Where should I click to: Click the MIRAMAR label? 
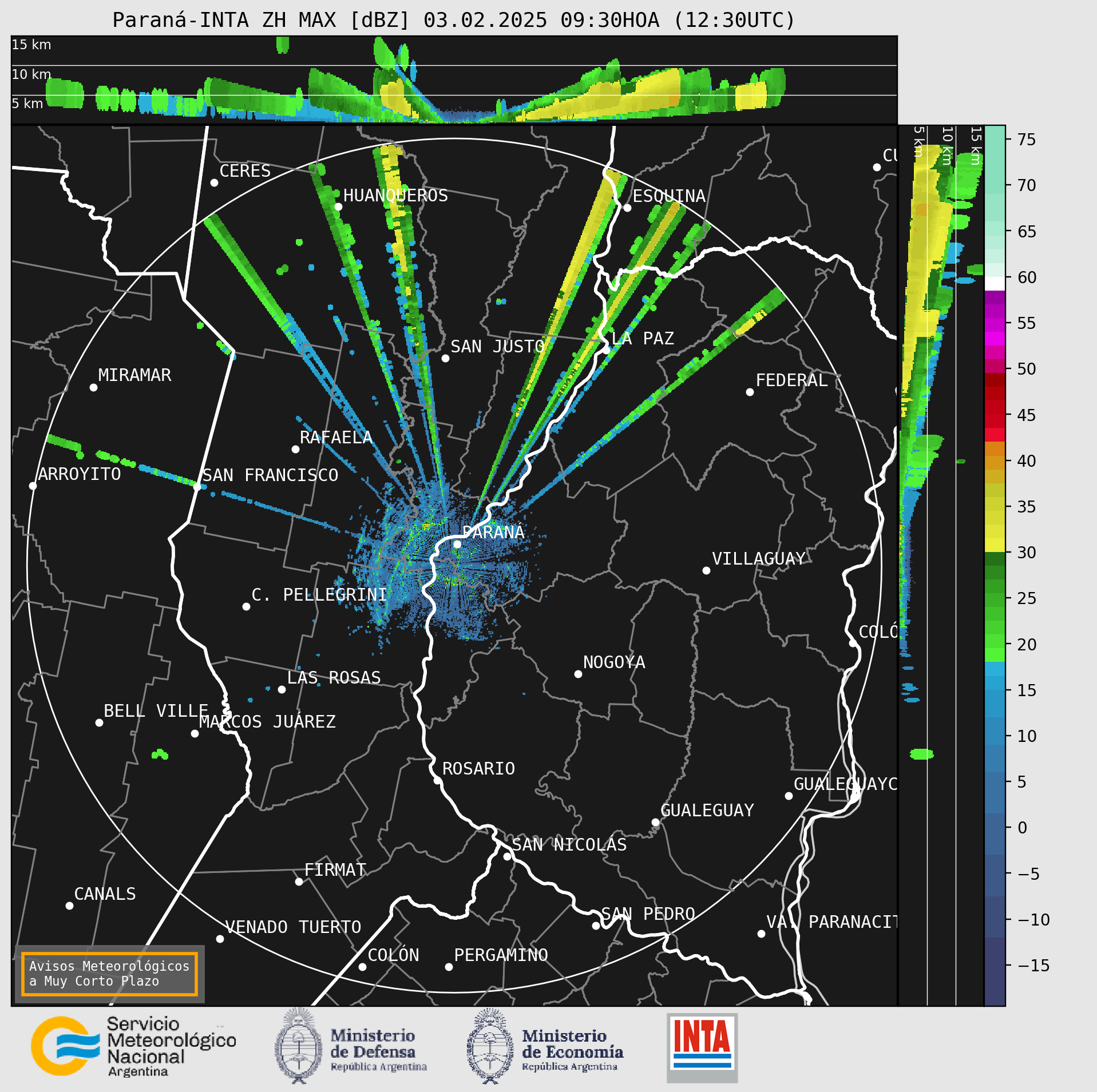tap(134, 375)
